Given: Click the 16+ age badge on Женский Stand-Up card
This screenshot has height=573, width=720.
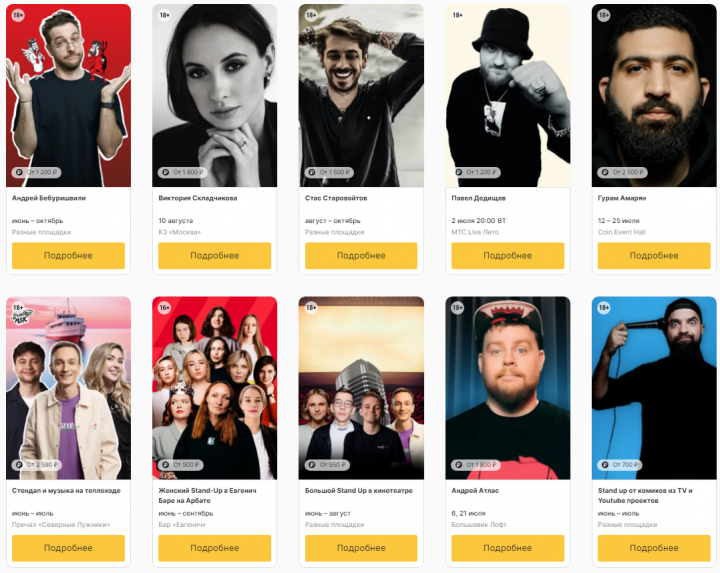Looking at the screenshot, I should 164,308.
